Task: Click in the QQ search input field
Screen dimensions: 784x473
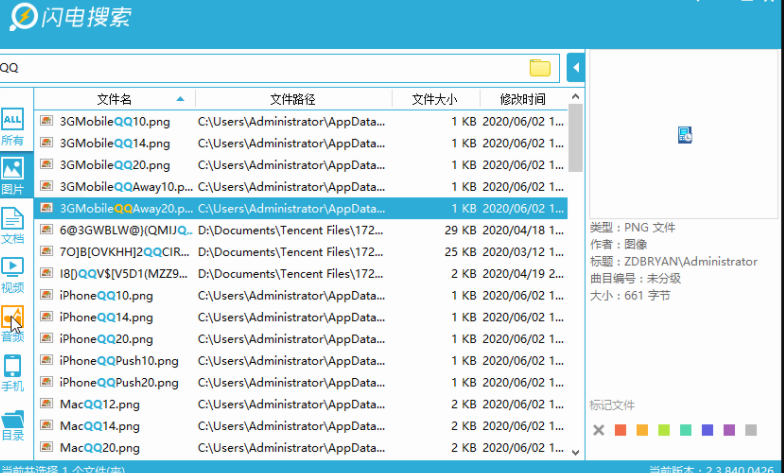Action: (260, 68)
